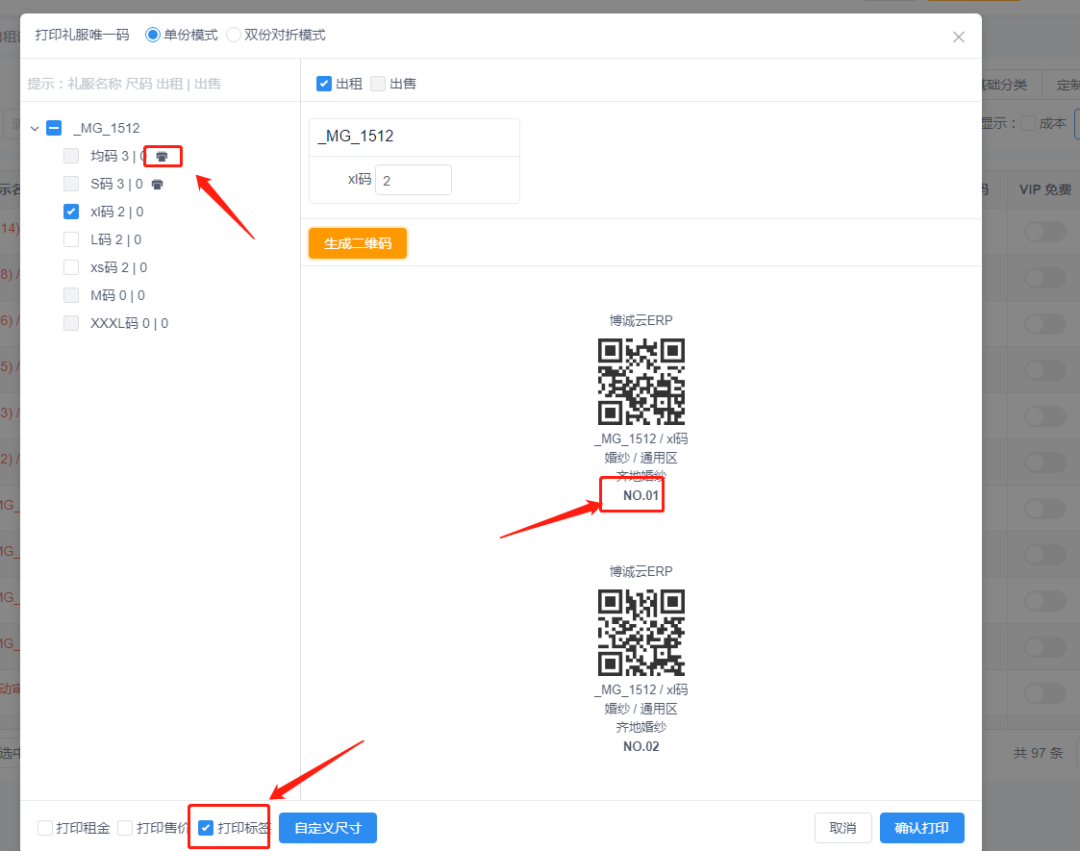Collapse the _MG_1512 tree node
1080x851 pixels.
coord(34,129)
